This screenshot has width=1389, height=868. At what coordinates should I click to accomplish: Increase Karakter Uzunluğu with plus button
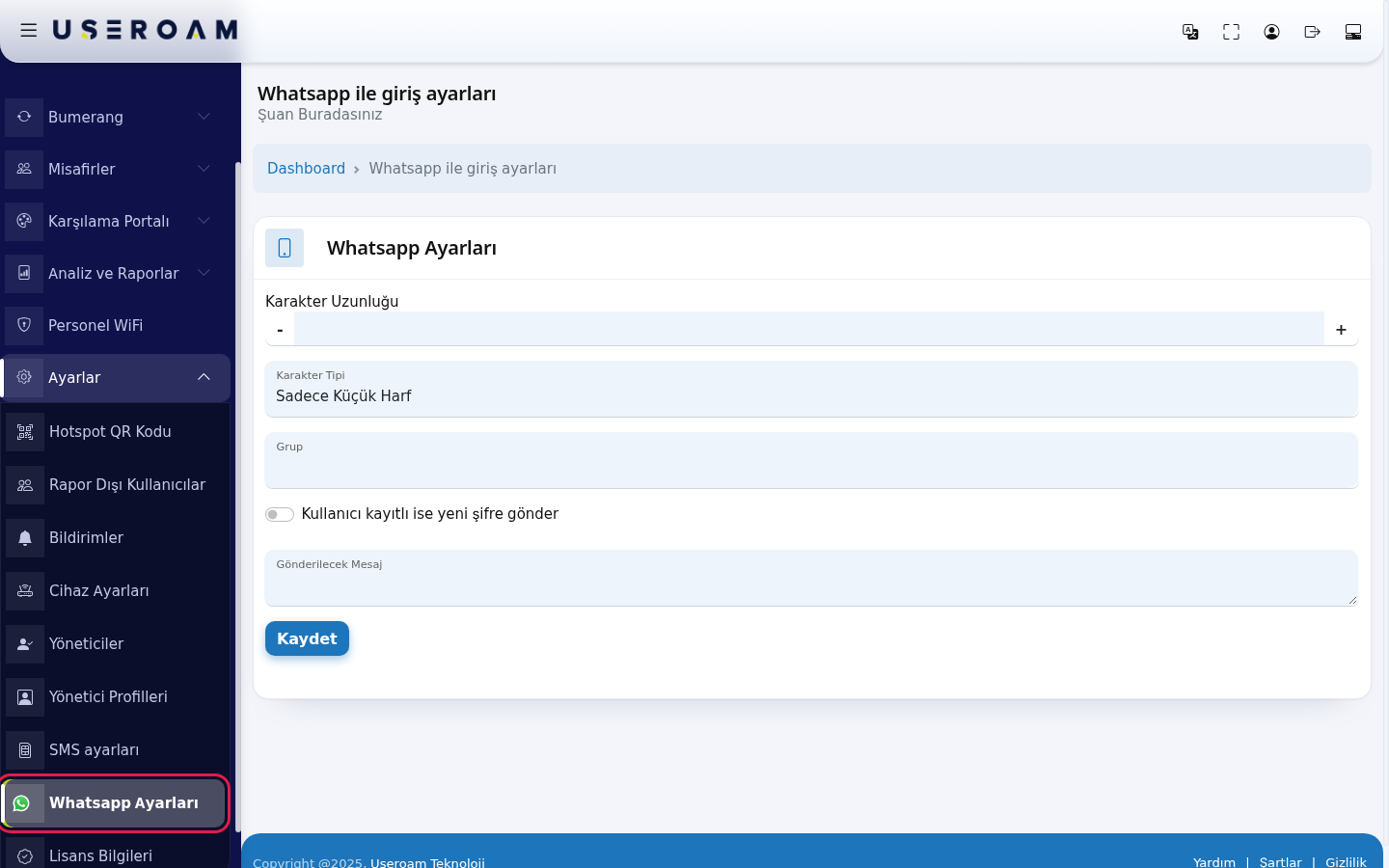1341,330
